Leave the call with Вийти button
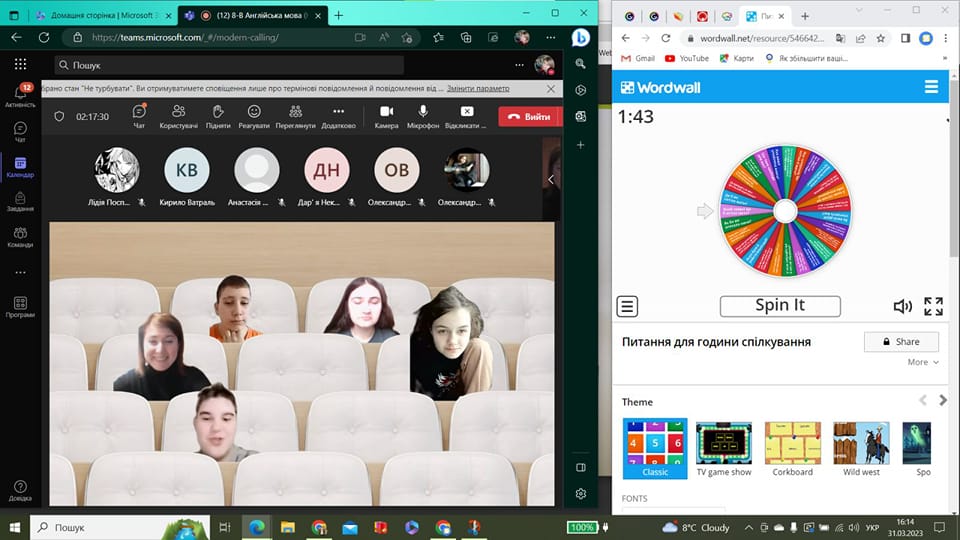Screen dimensions: 960x540 [x=528, y=116]
